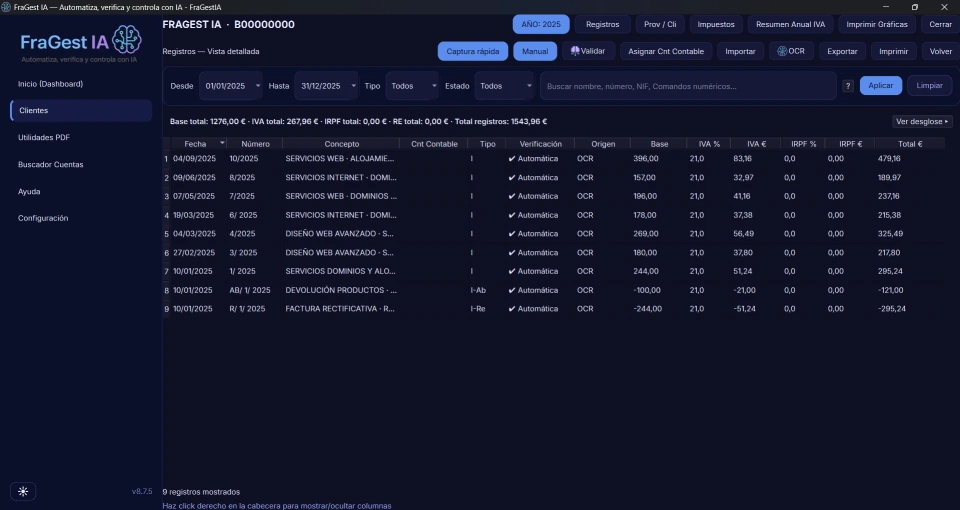This screenshot has width=960, height=510.
Task: Click the FraGest IA brain logo
Action: pyautogui.click(x=127, y=39)
